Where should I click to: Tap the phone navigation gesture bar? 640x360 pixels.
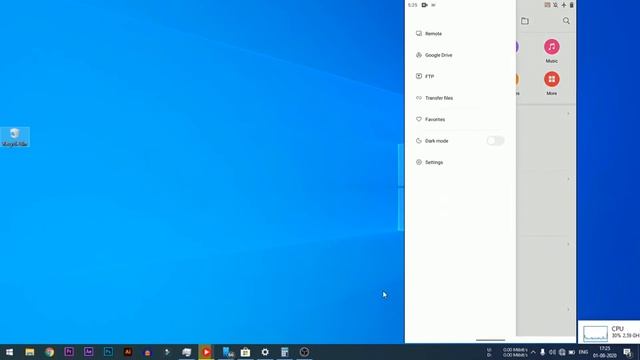coord(490,340)
